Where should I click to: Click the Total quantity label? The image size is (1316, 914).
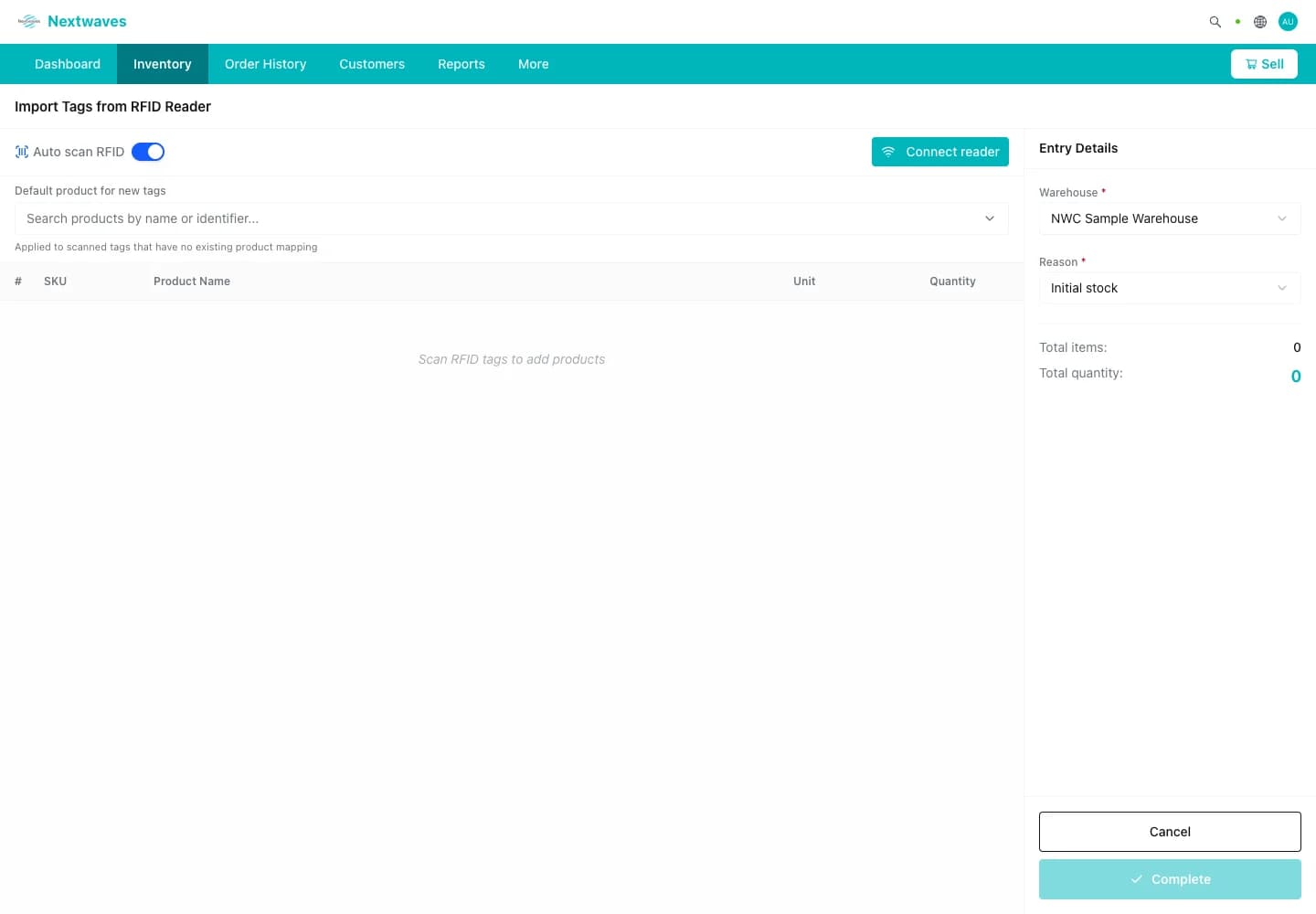1081,373
